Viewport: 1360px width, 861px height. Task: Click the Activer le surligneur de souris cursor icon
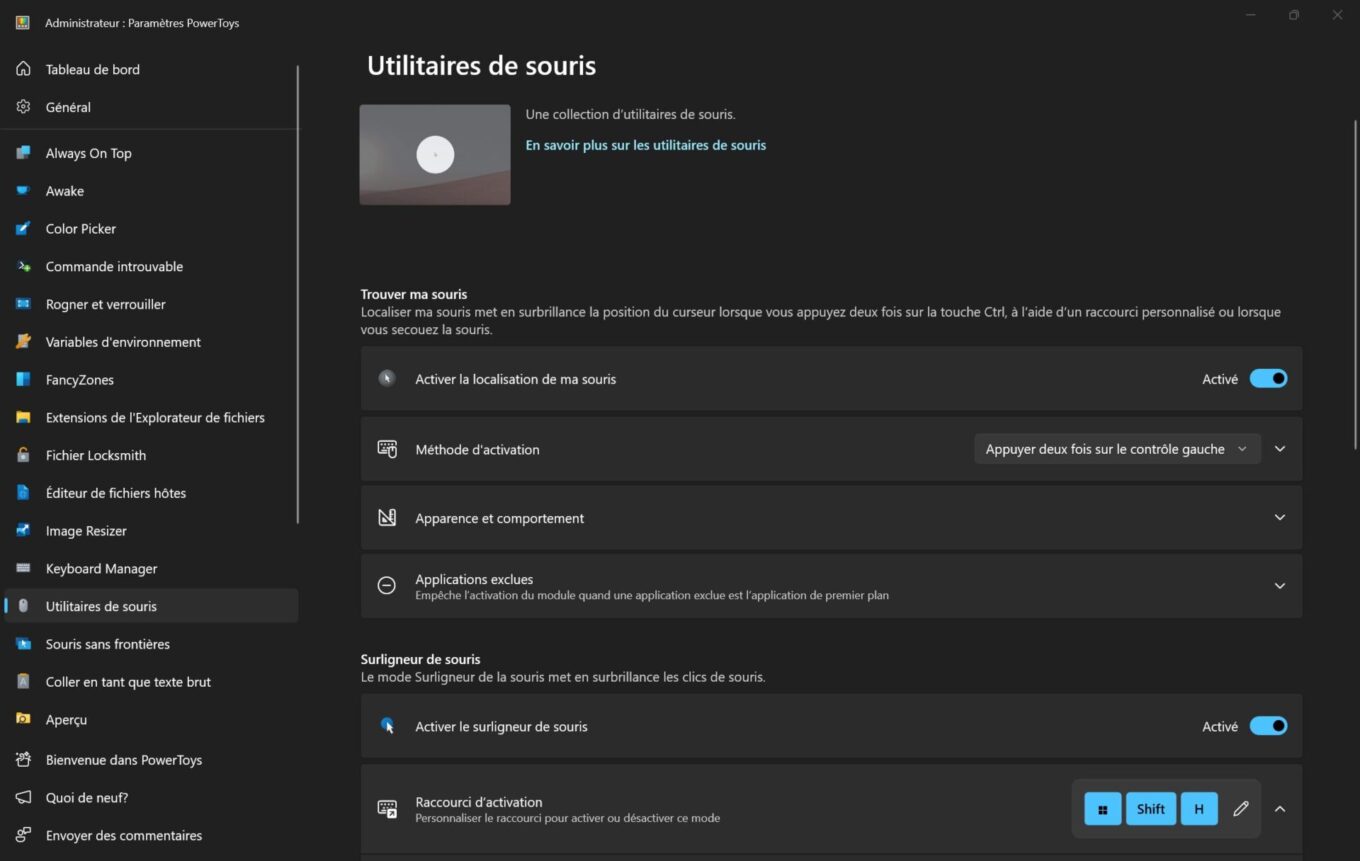point(387,726)
